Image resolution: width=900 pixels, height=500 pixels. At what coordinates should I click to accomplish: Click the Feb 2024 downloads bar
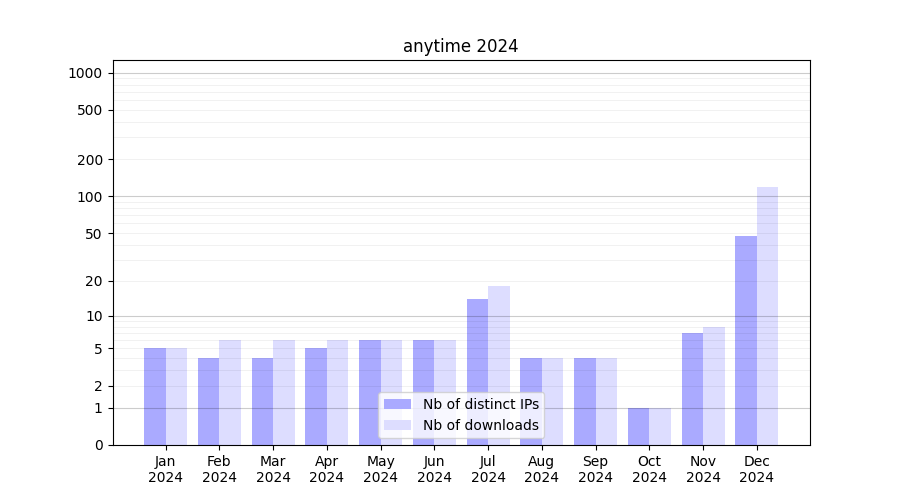click(230, 392)
